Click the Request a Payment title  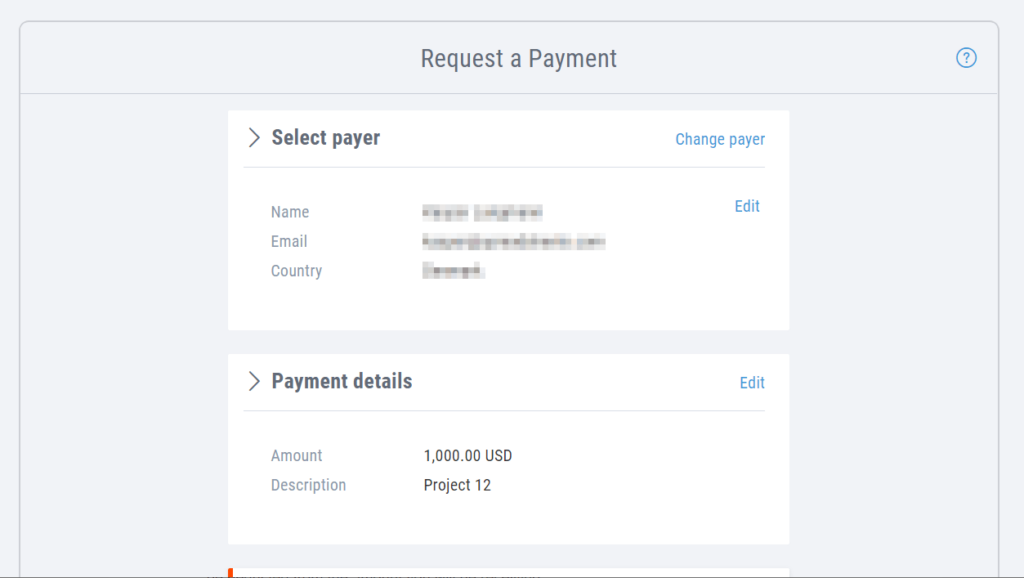pos(519,59)
